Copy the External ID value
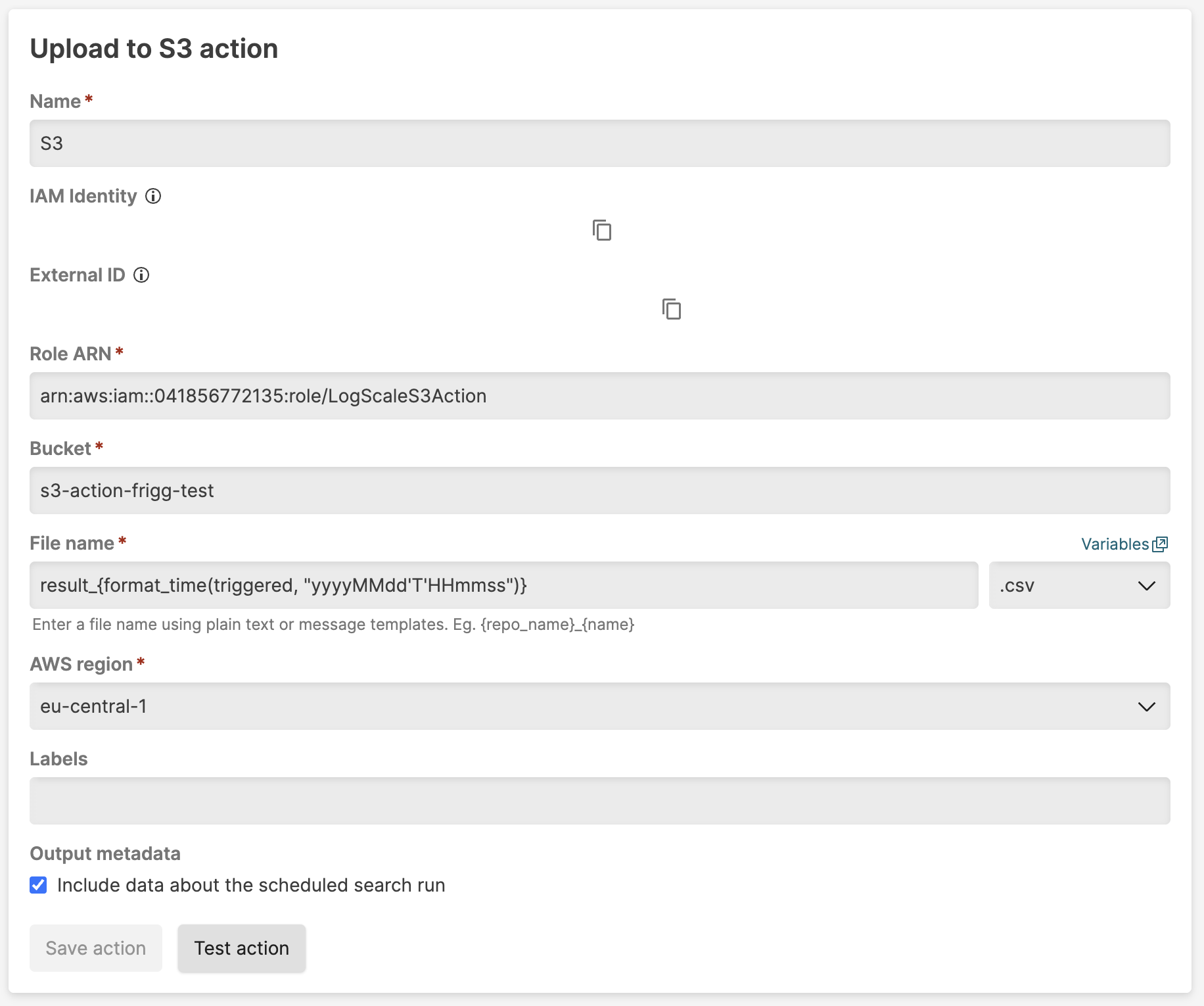1204x1006 pixels. coord(672,309)
